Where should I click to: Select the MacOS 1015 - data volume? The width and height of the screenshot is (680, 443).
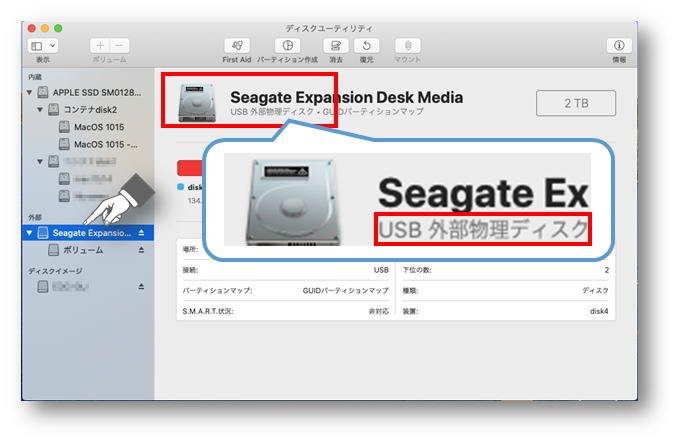(x=88, y=144)
